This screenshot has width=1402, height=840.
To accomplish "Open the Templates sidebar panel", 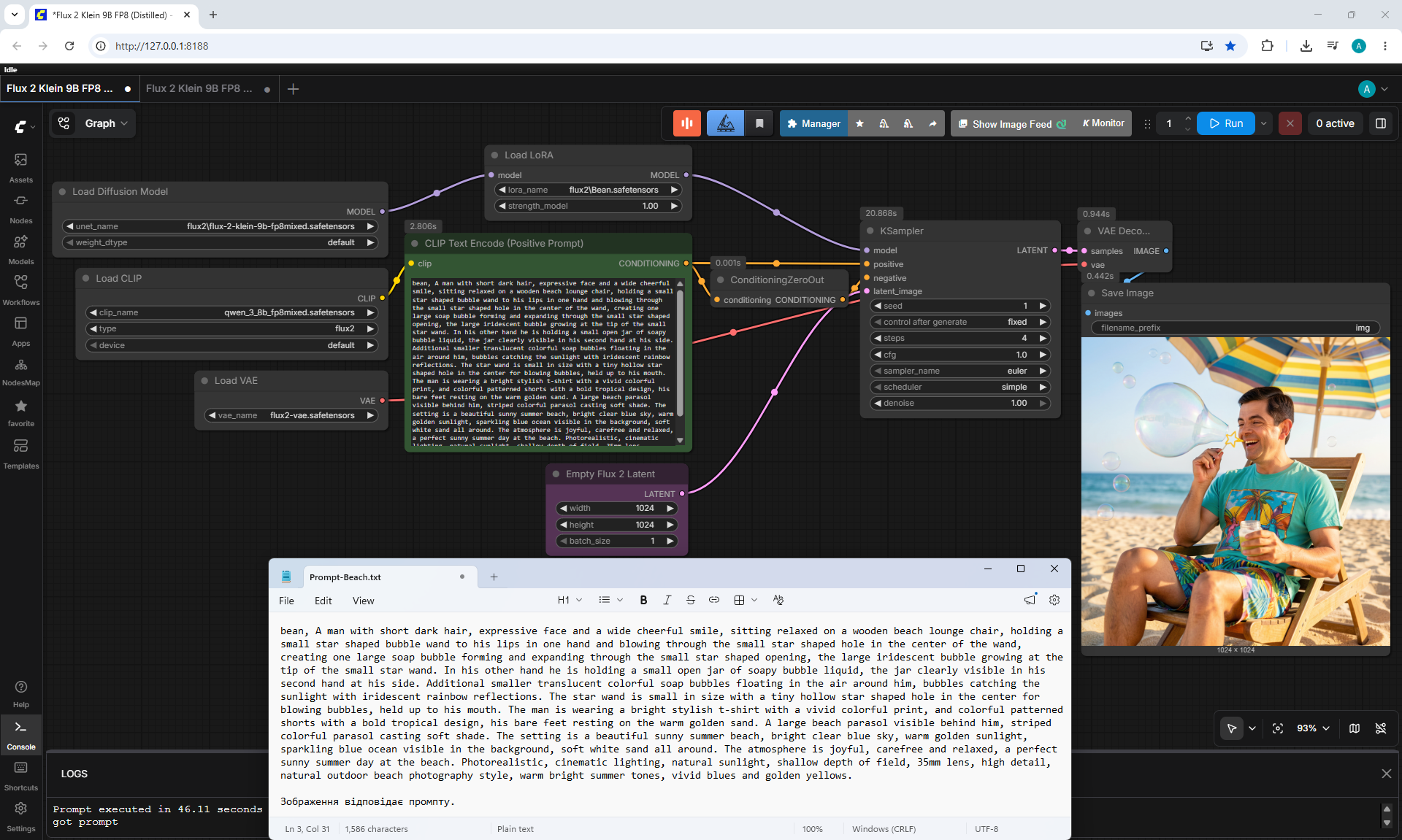I will (x=20, y=453).
